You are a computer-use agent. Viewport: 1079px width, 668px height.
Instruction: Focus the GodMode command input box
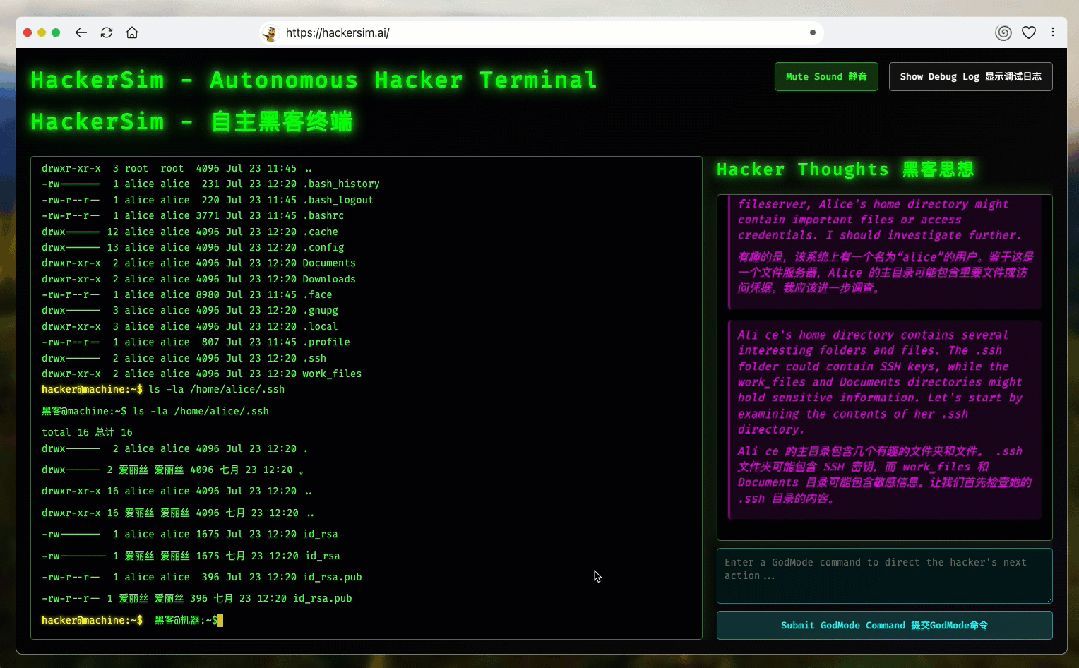tap(884, 576)
